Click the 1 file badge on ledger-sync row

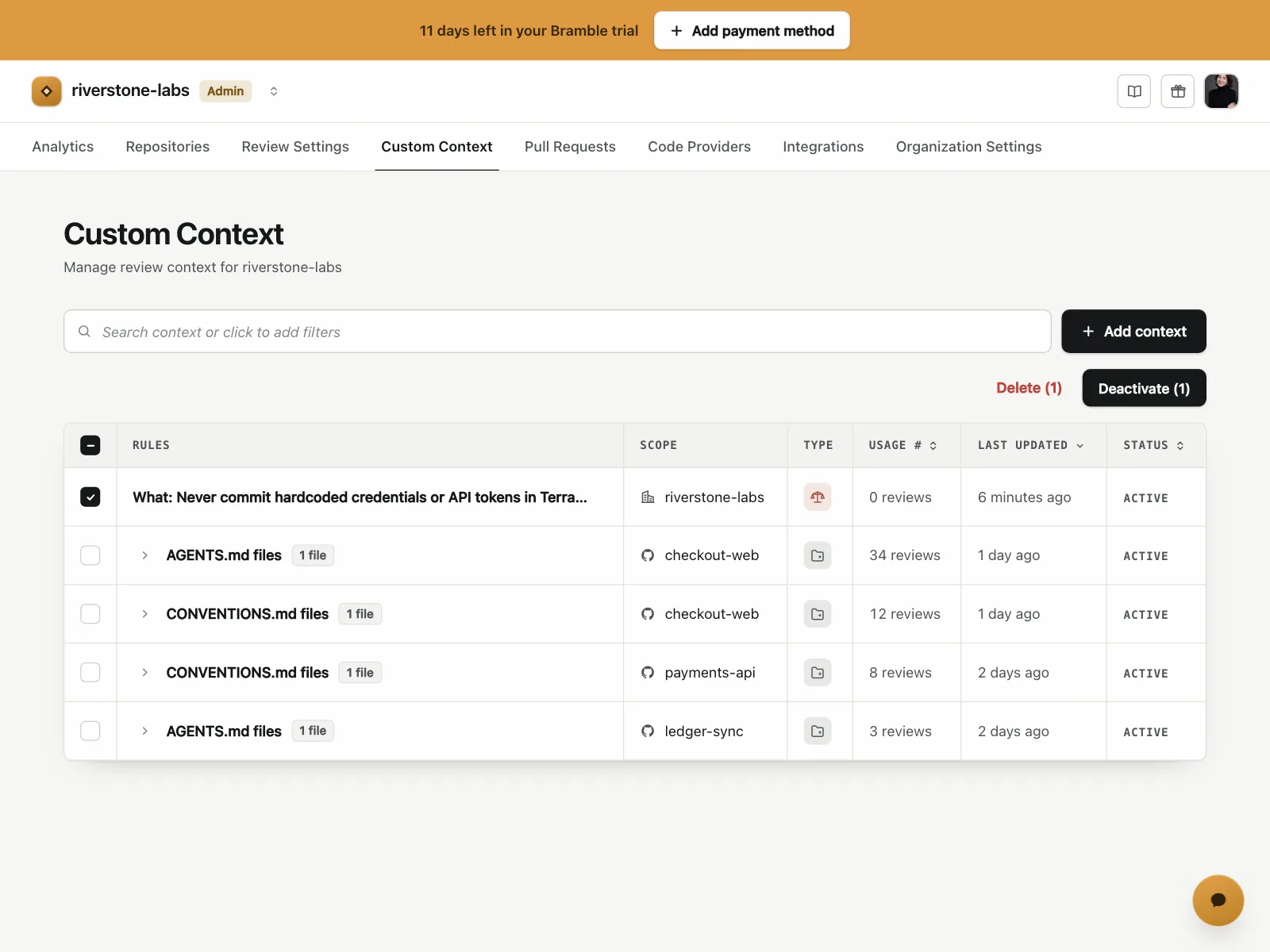pos(313,731)
